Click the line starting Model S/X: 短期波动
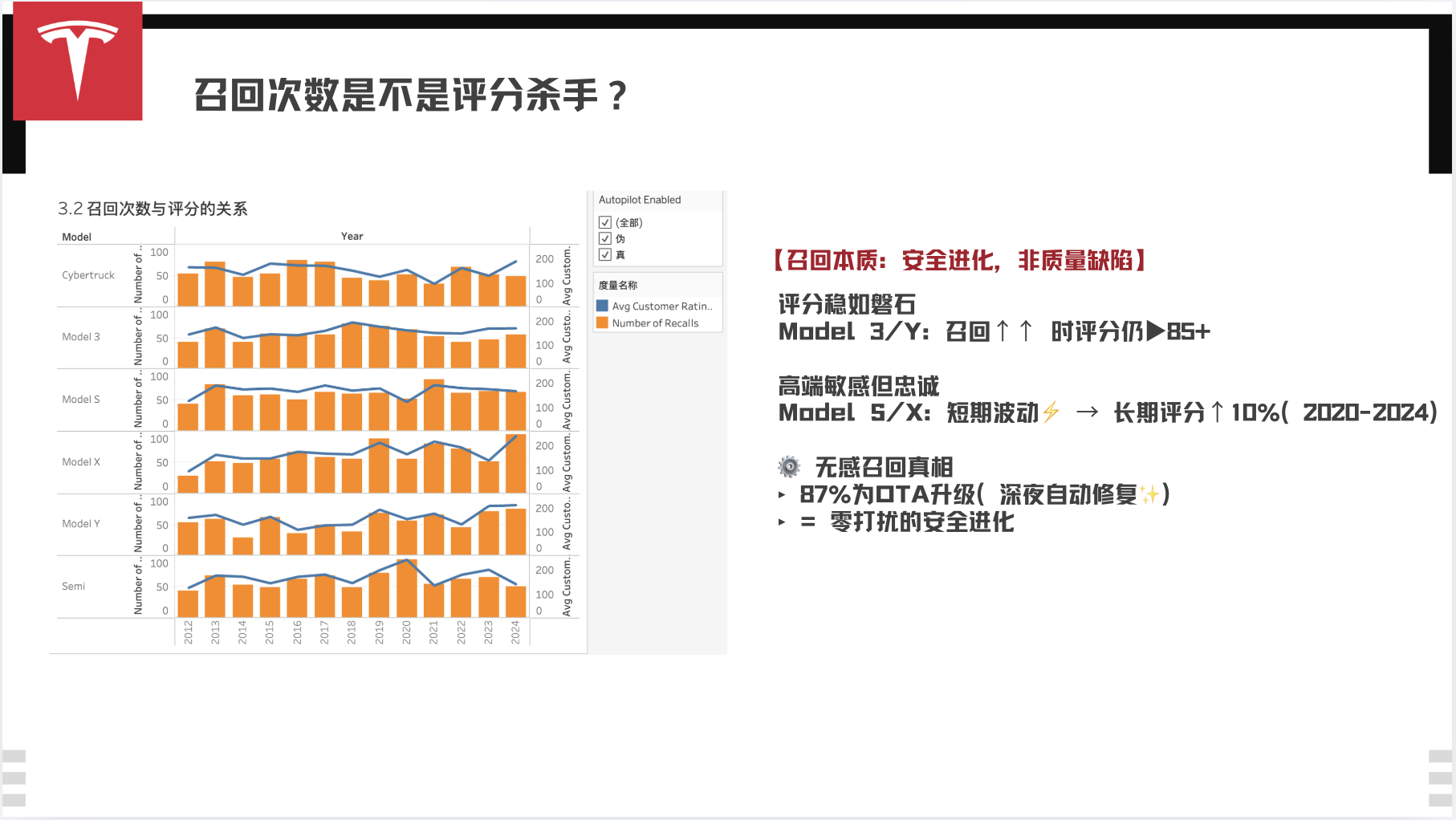The image size is (1456, 820). pyautogui.click(x=1108, y=412)
